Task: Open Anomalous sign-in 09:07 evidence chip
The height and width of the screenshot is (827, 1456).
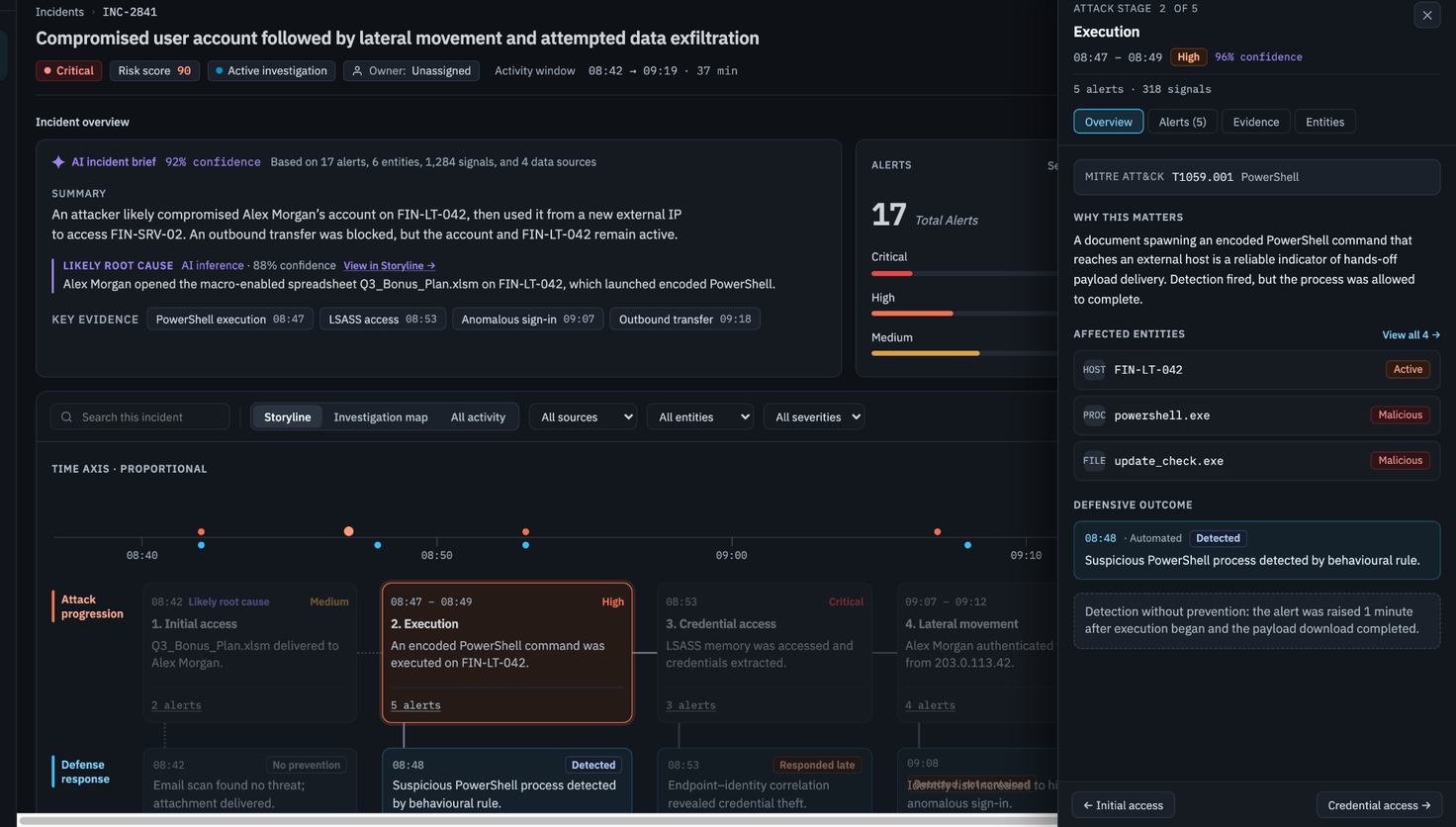Action: [x=527, y=320]
